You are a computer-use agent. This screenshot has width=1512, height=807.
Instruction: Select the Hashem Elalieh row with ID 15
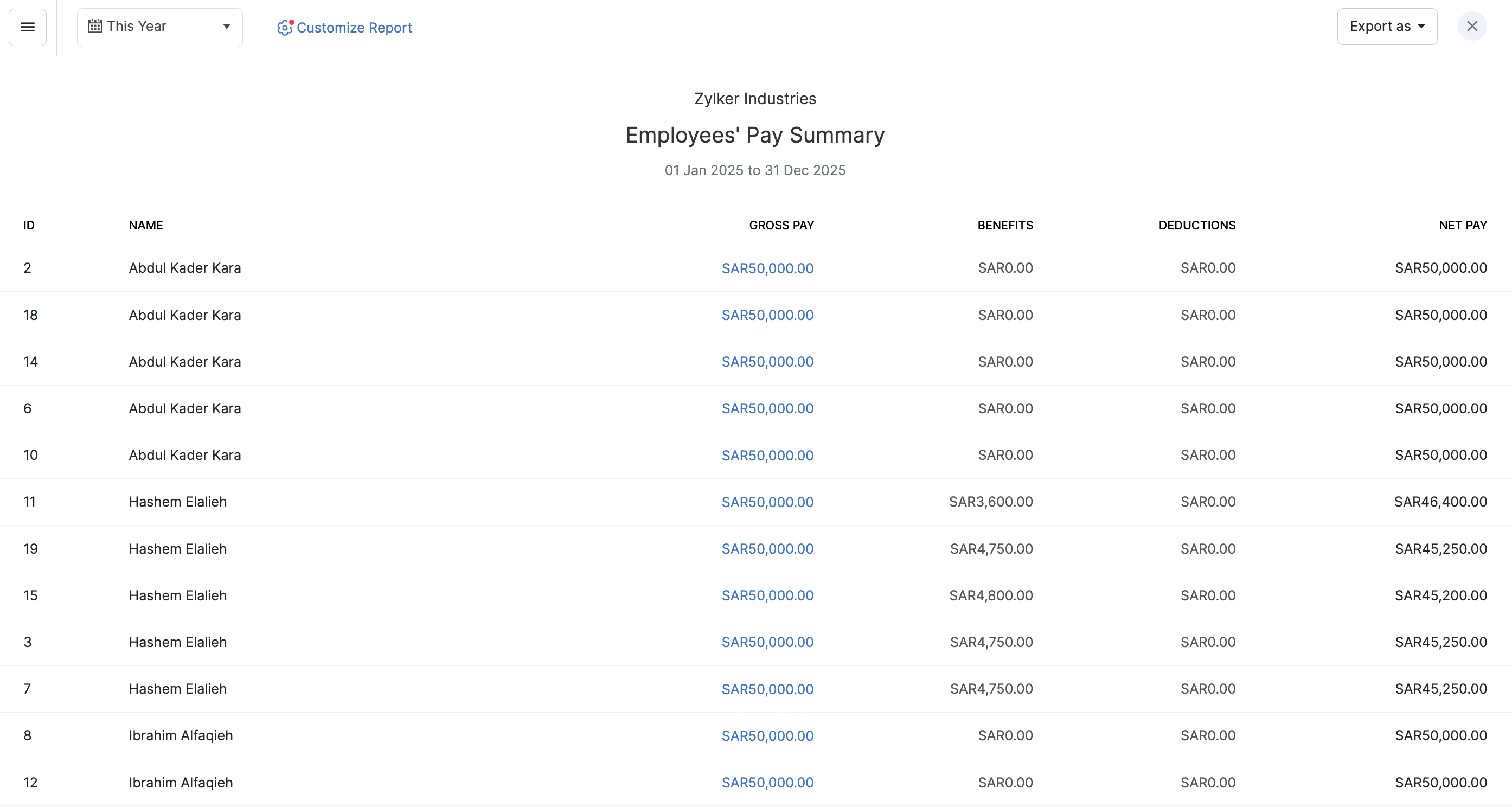coord(177,595)
